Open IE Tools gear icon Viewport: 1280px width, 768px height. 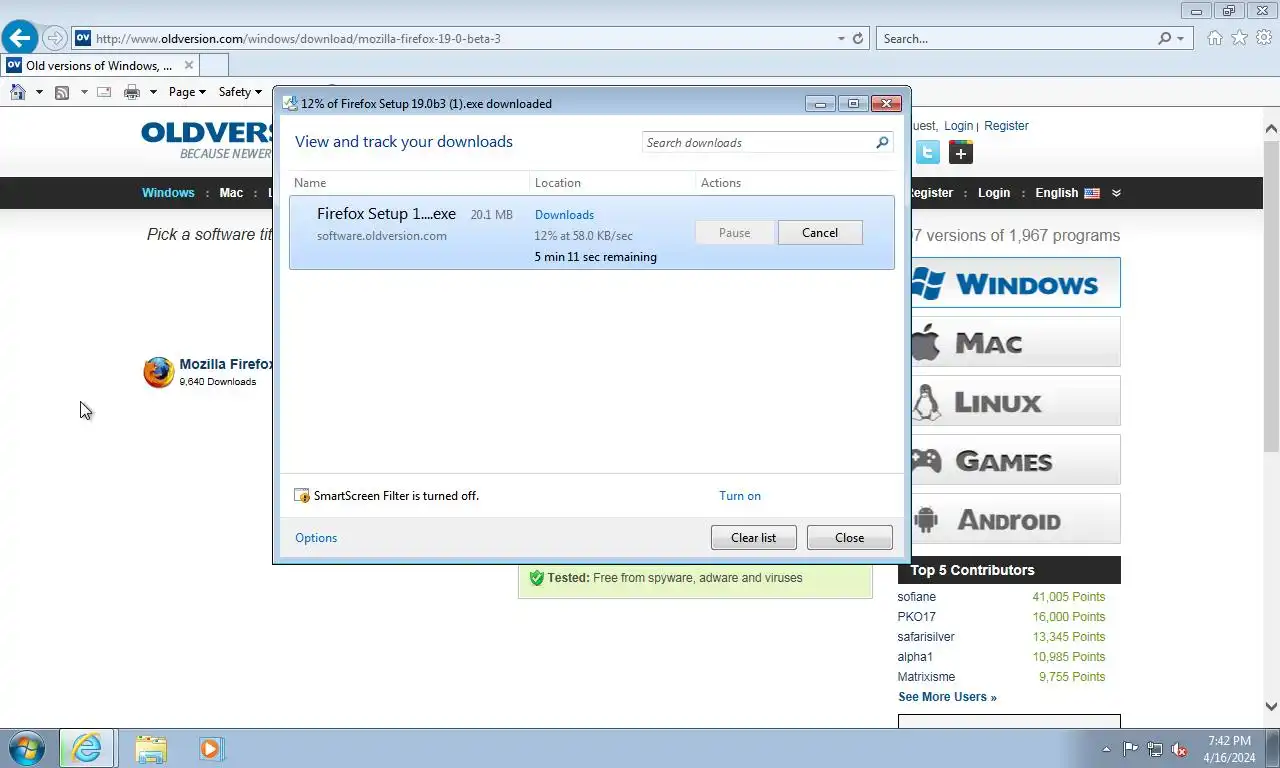tap(1264, 38)
